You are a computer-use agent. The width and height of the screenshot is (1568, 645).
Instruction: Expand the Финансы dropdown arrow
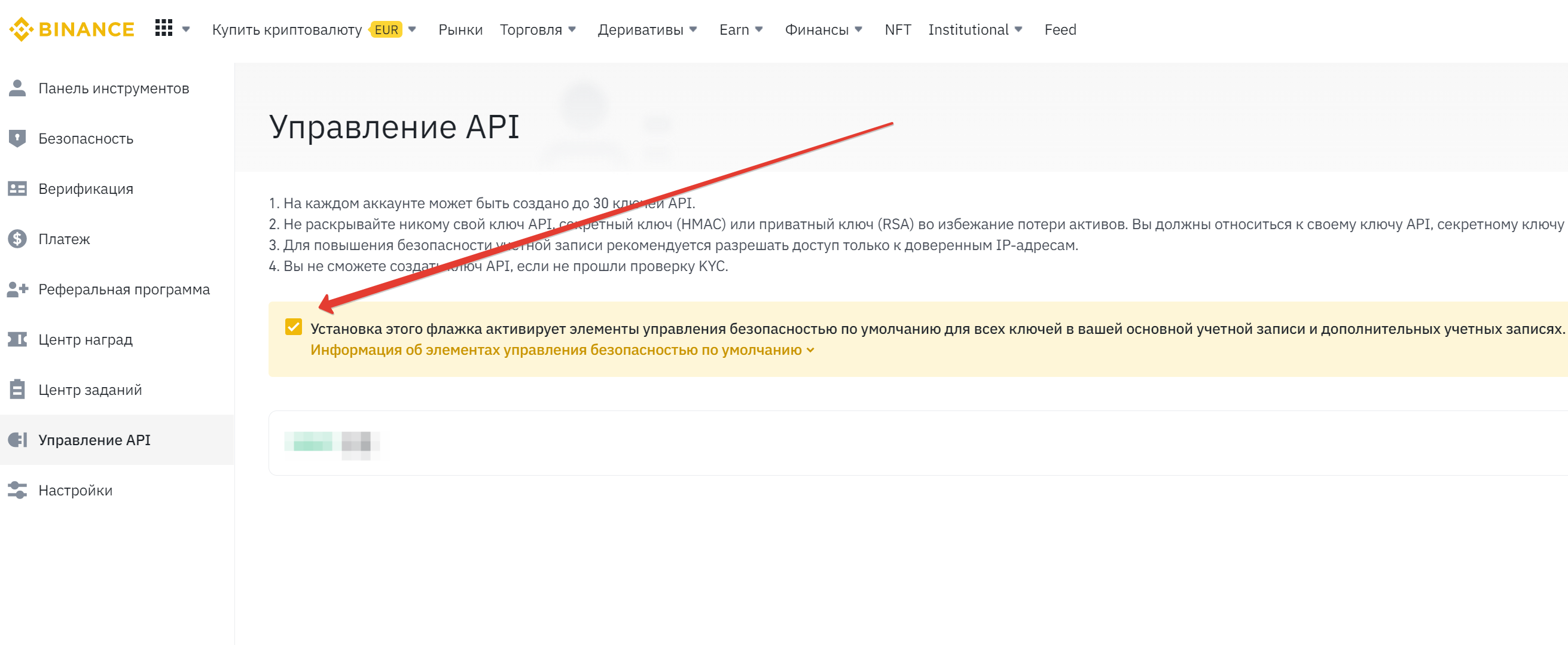[858, 29]
